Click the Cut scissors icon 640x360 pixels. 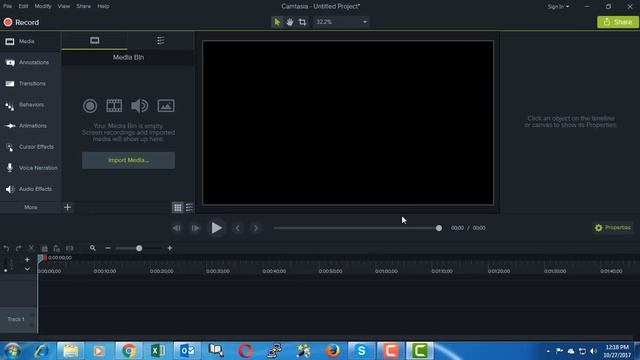pos(31,248)
